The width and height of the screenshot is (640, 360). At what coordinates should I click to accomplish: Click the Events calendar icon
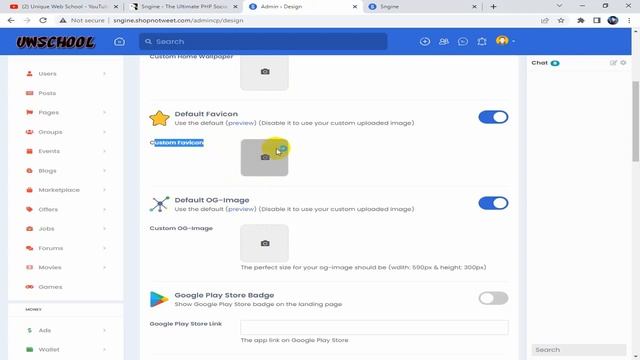click(x=29, y=151)
